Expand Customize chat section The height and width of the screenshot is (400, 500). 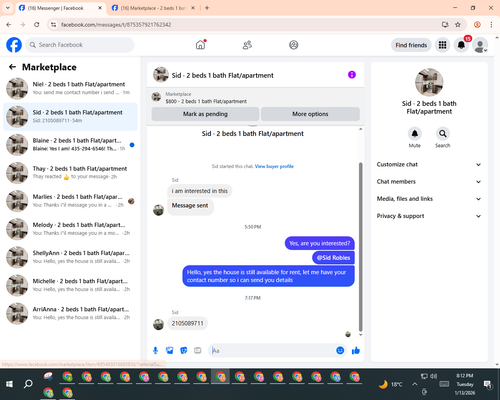[429, 164]
